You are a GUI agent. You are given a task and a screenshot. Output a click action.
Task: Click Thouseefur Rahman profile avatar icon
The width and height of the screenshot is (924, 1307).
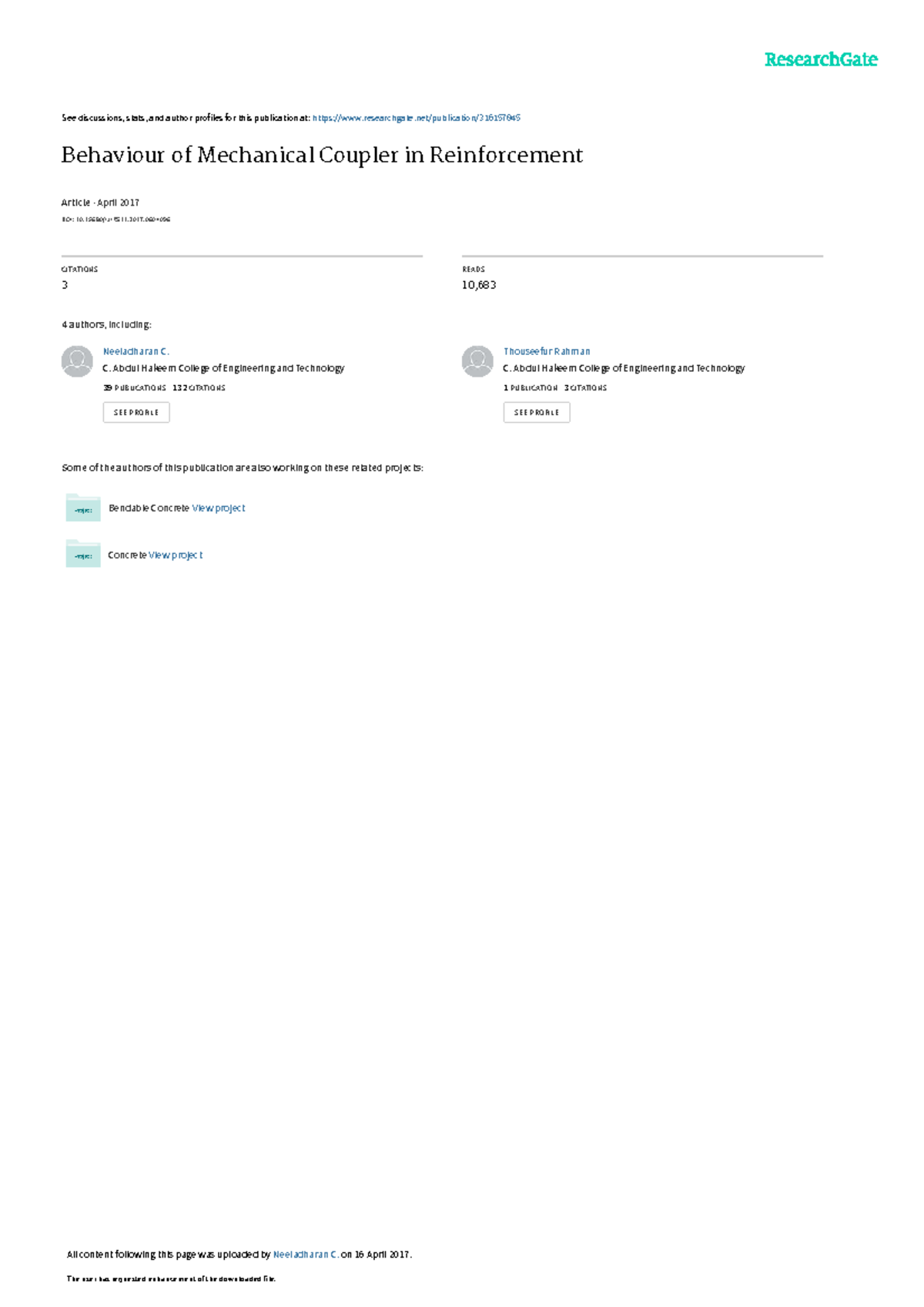(477, 361)
